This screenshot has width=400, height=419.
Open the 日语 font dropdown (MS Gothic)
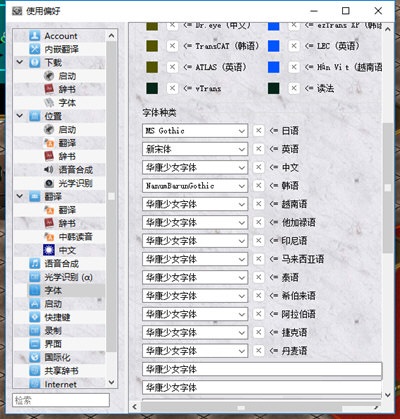pyautogui.click(x=195, y=131)
